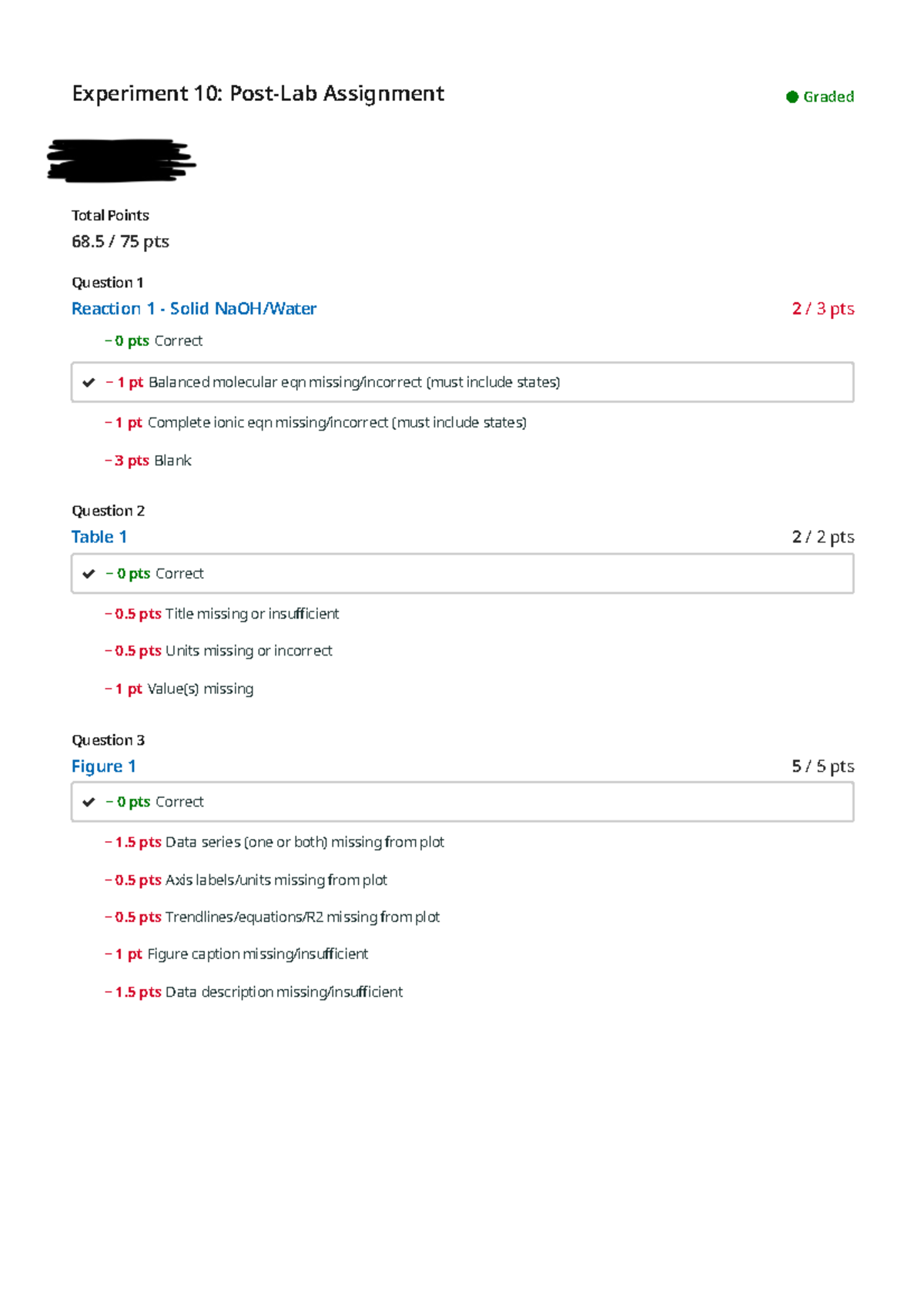The width and height of the screenshot is (924, 1308).
Task: Select Complete ionic eqn missing rubric item
Action: pos(316,423)
